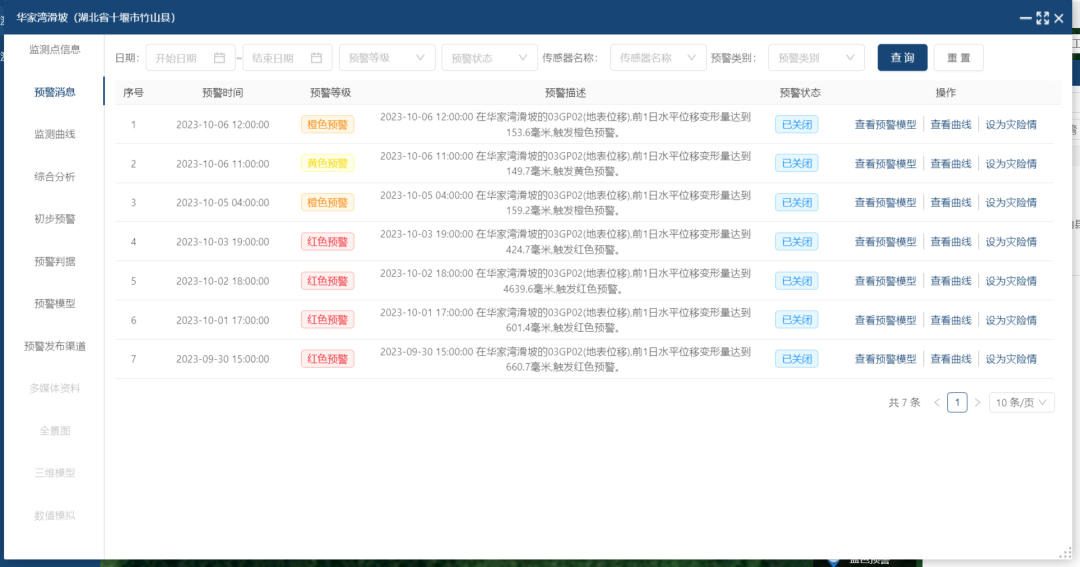Click 查看曲线 in row 5
This screenshot has height=567, width=1080.
[x=951, y=281]
